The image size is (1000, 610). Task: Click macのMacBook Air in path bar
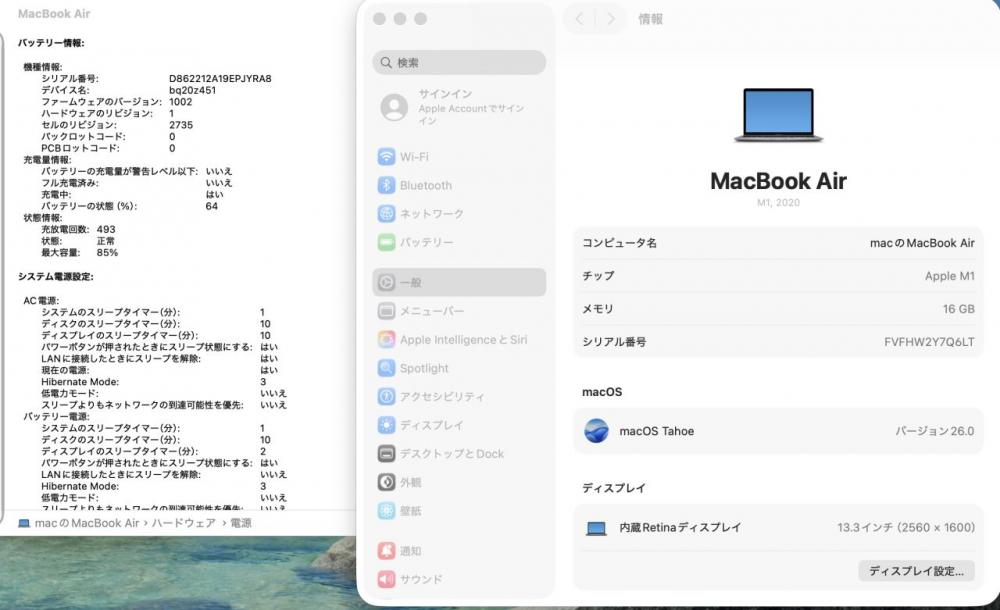click(x=87, y=523)
